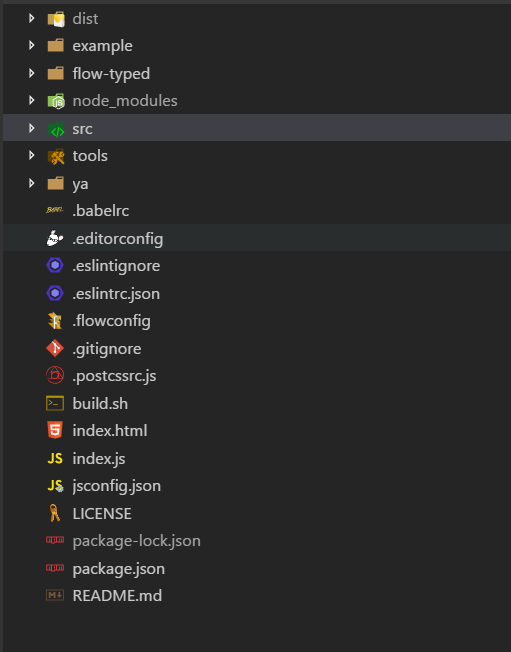Expand the src folder chevron
The width and height of the screenshot is (511, 652).
click(32, 128)
